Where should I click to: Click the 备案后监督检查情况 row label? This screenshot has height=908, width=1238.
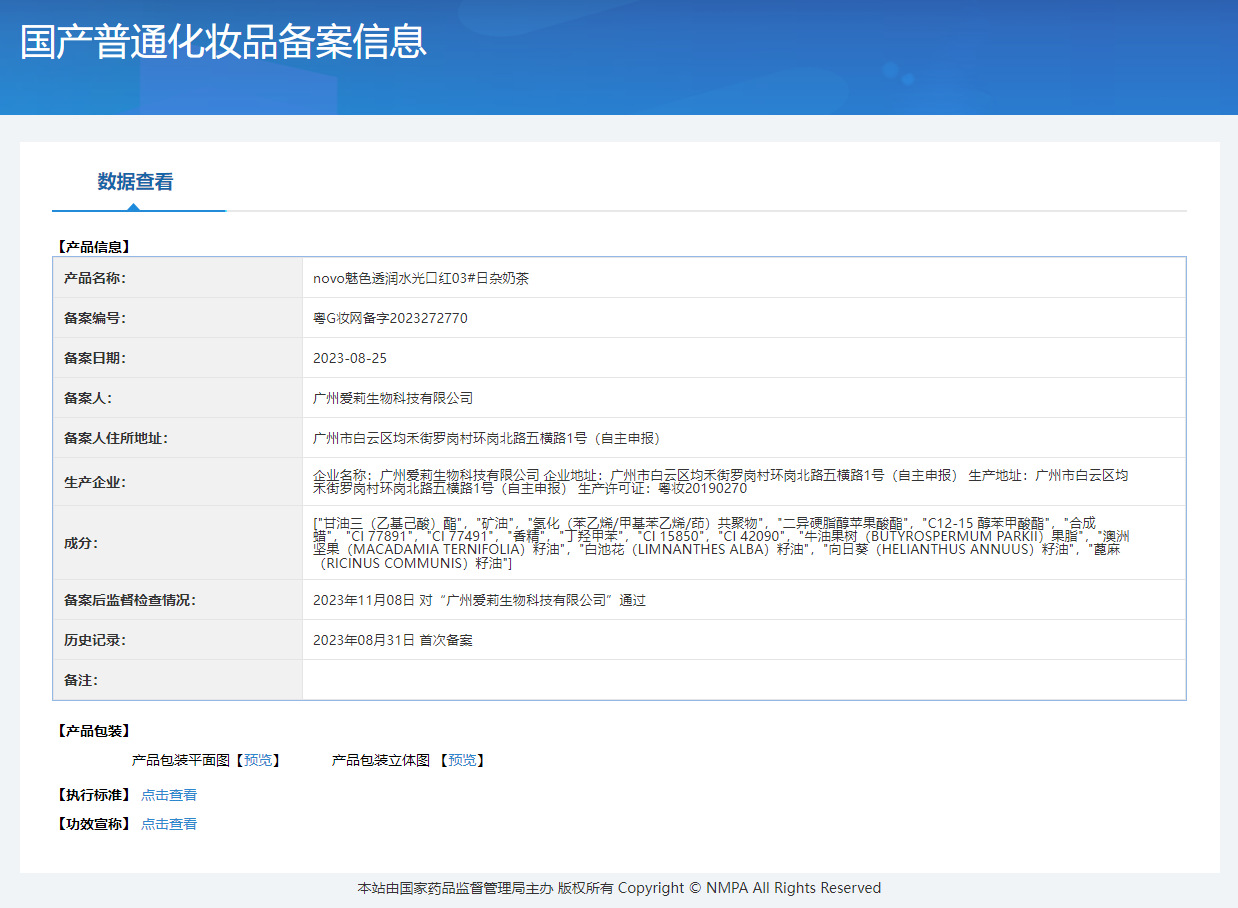pos(130,600)
